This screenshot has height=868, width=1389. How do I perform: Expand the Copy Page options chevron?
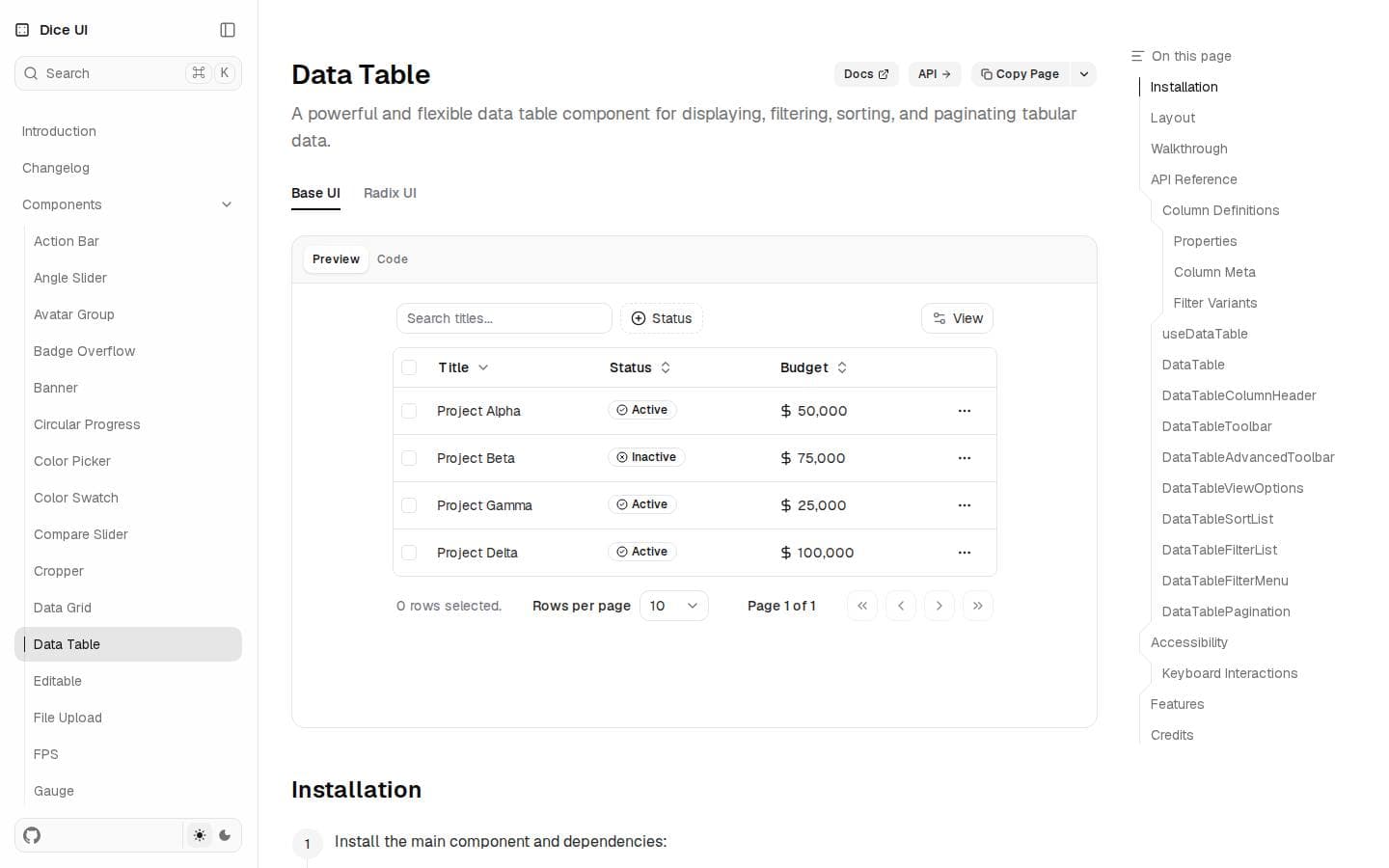coord(1084,74)
